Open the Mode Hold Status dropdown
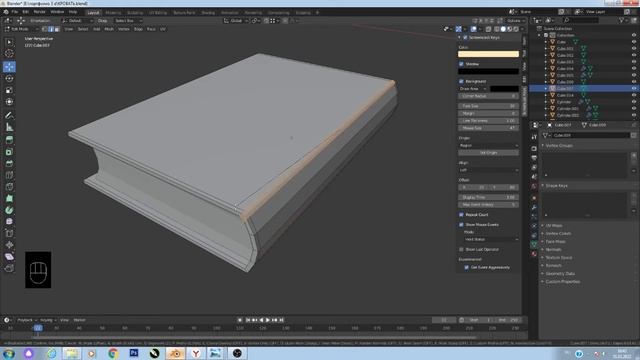Screen dimensions: 640x360 (x=491, y=239)
